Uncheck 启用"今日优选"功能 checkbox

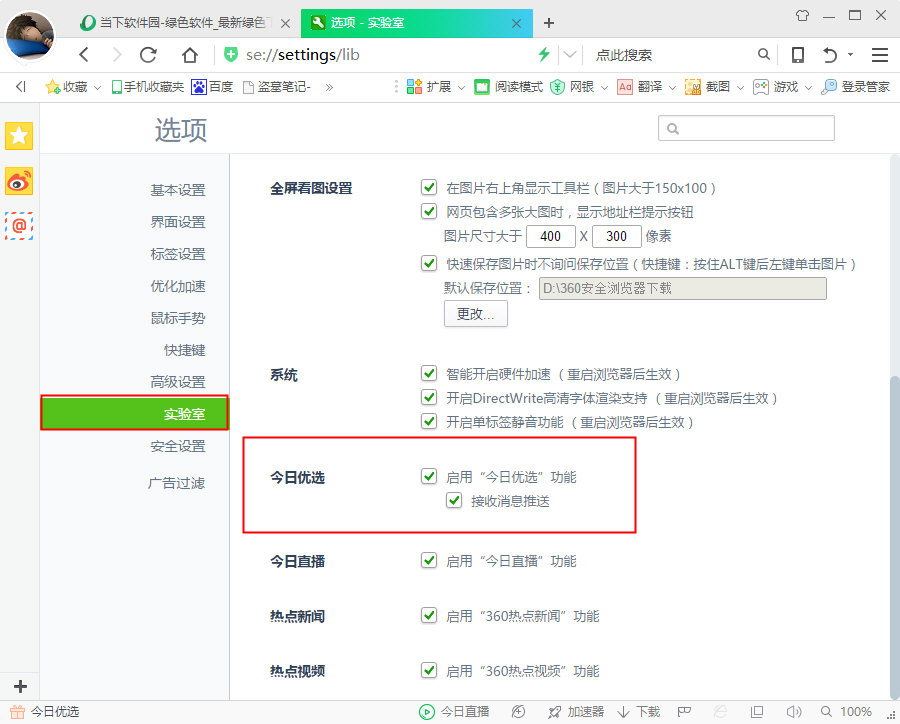pyautogui.click(x=429, y=477)
